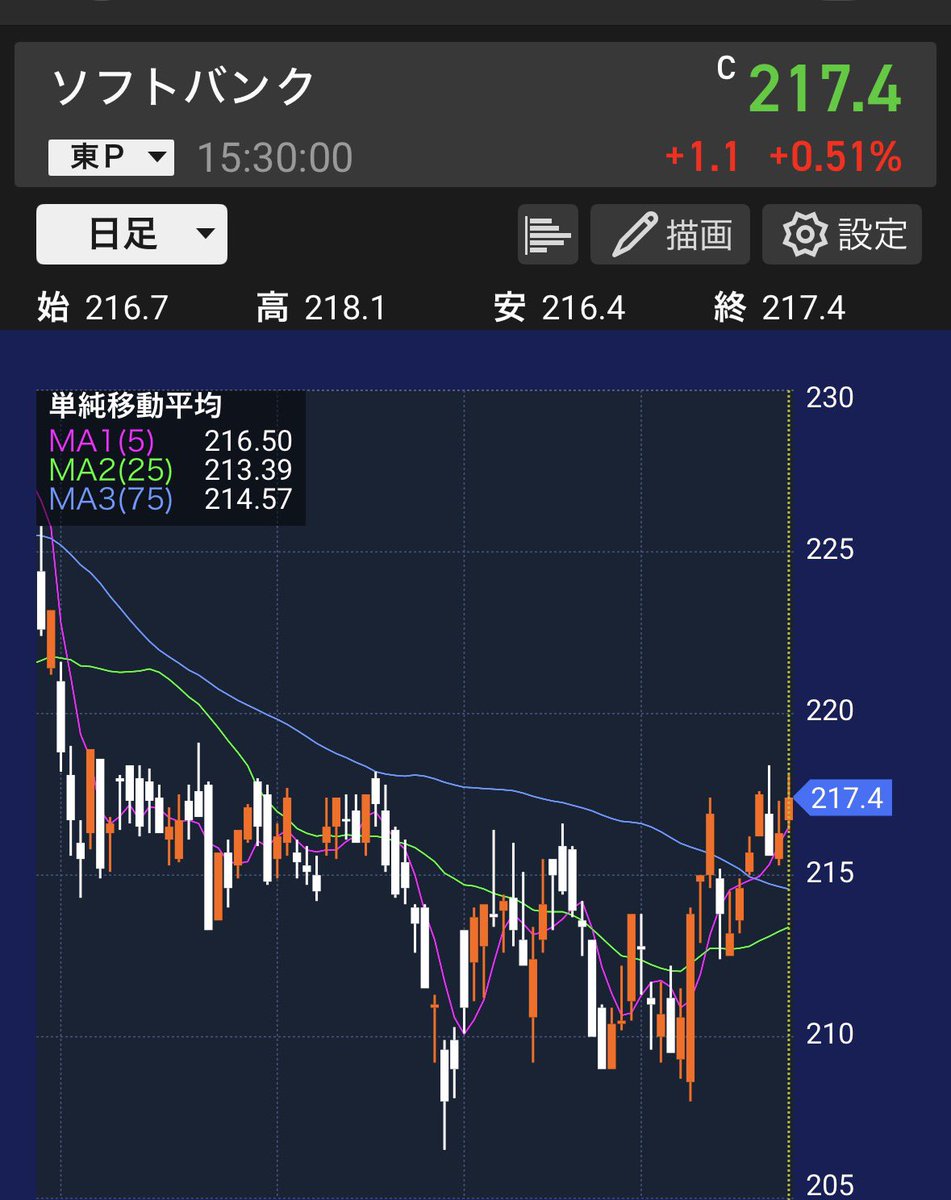This screenshot has height=1200, width=951.
Task: Tap the +0.51% percentage change
Action: click(x=835, y=158)
